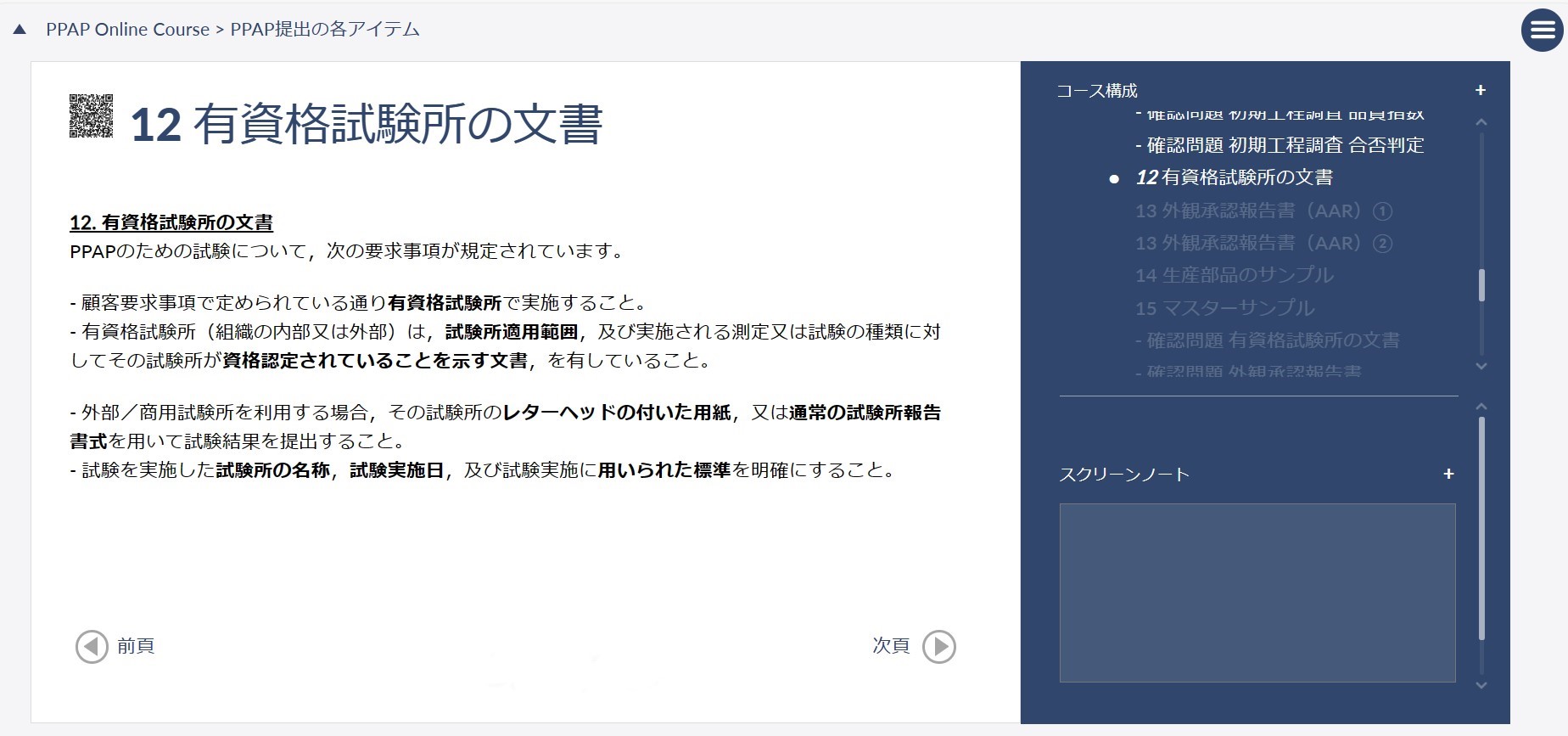Open the PPAP提出の各アイテム breadcrumb
1568x736 pixels.
tap(325, 30)
